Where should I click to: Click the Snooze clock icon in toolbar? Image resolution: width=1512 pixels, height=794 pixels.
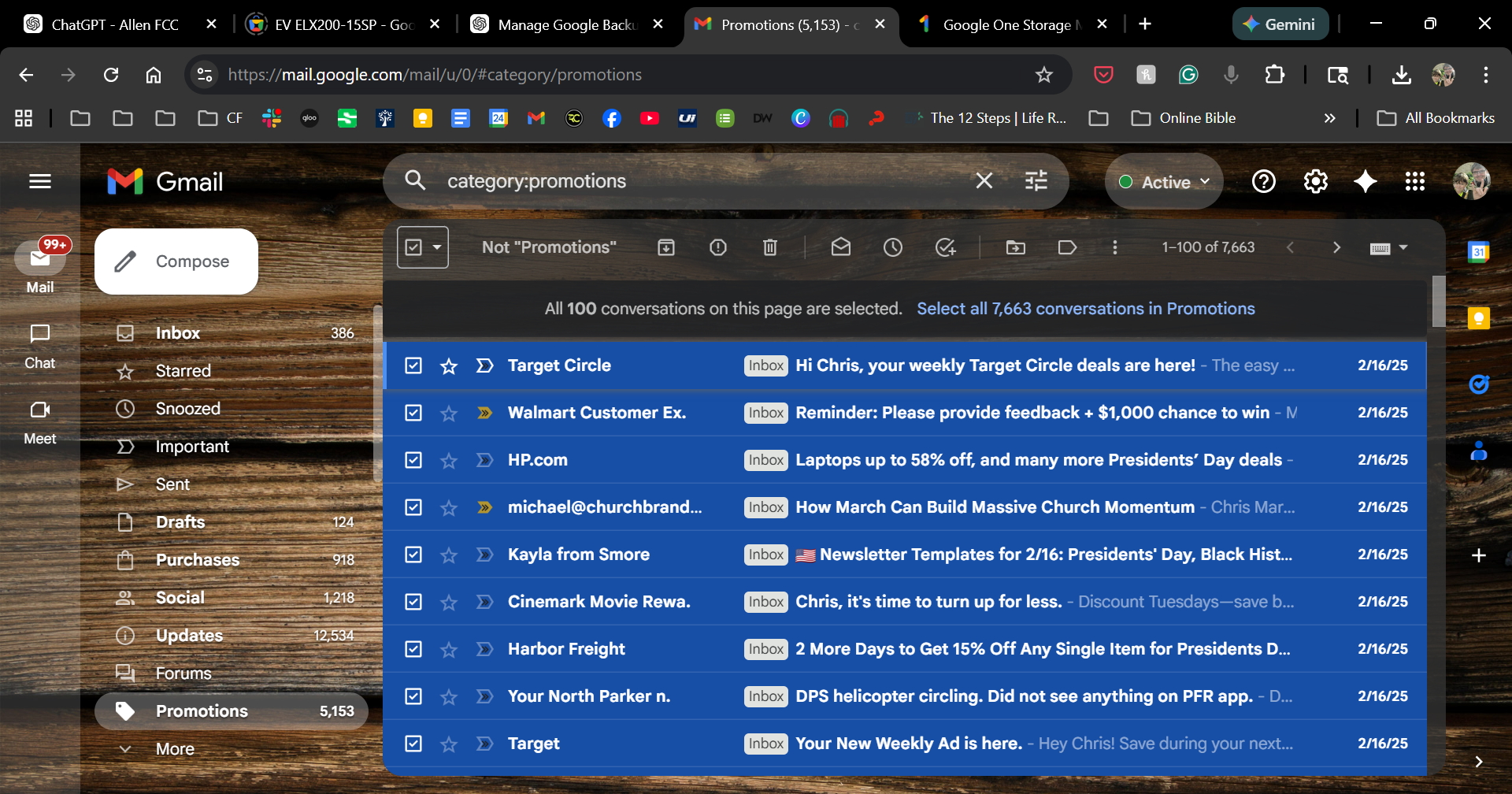click(x=892, y=247)
